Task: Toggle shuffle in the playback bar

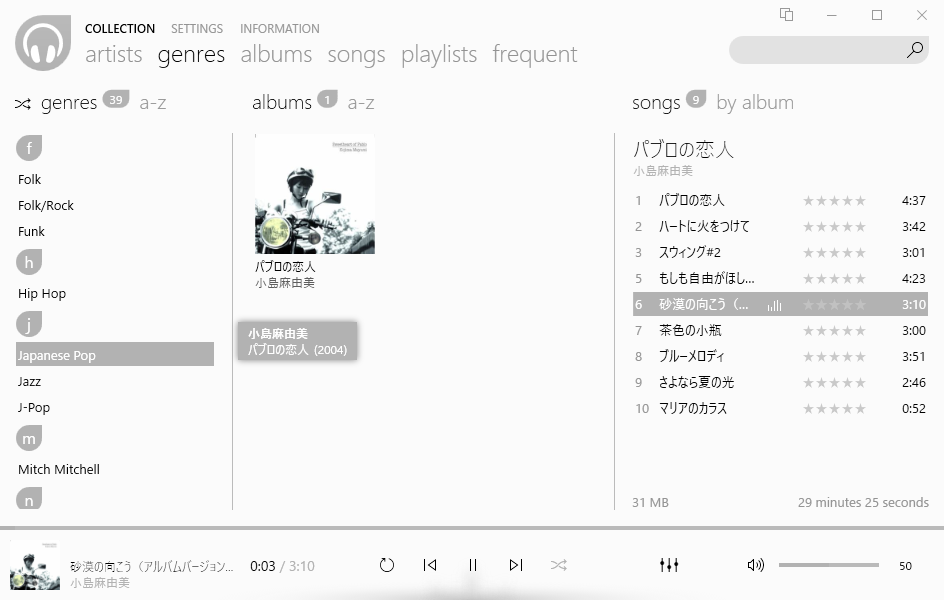Action: (x=559, y=565)
